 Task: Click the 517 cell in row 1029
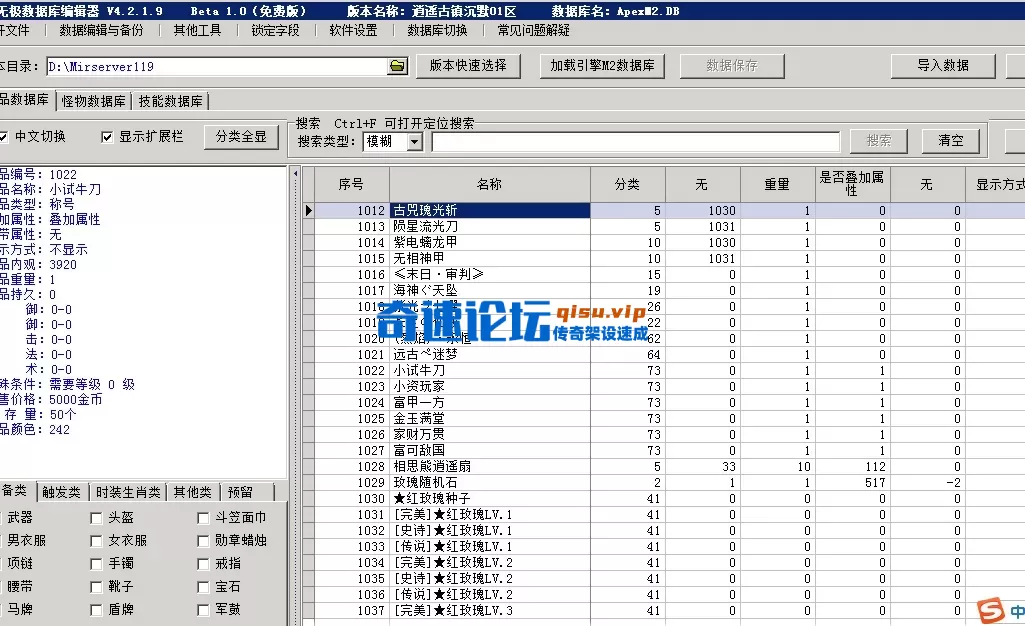852,482
